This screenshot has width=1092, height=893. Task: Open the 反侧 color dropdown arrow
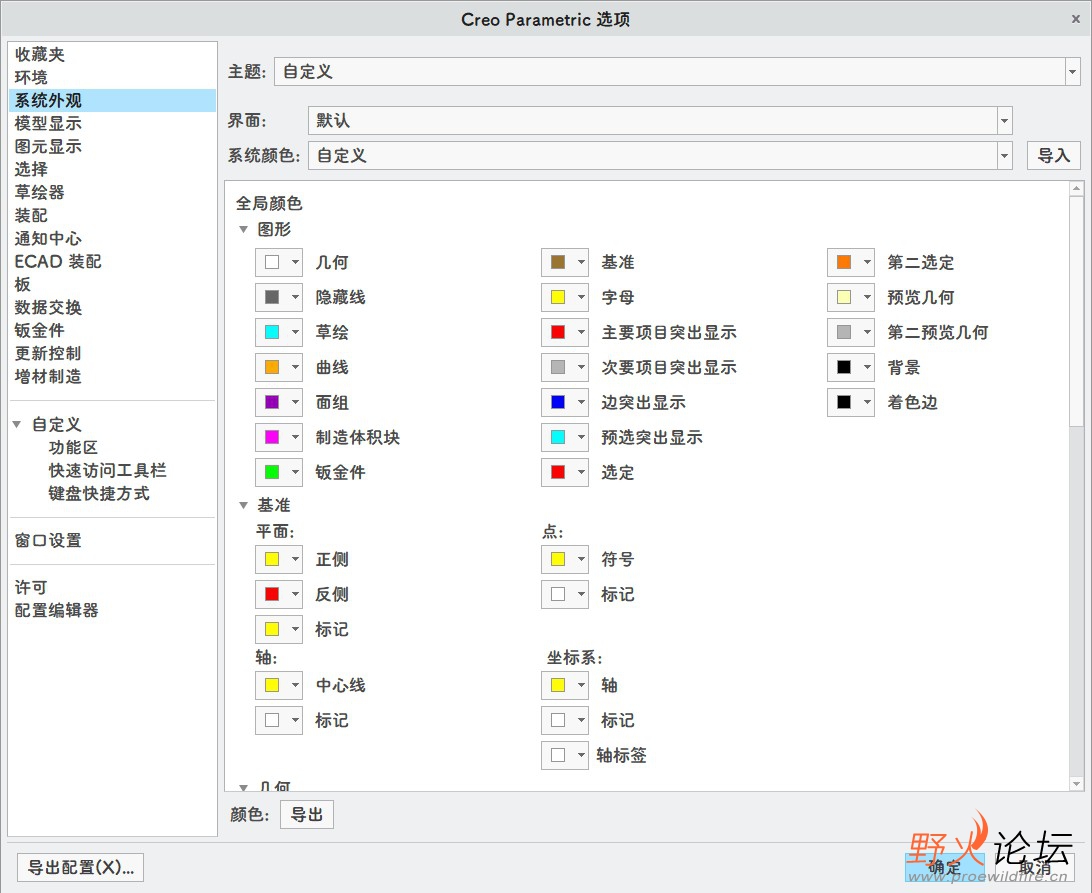click(295, 593)
